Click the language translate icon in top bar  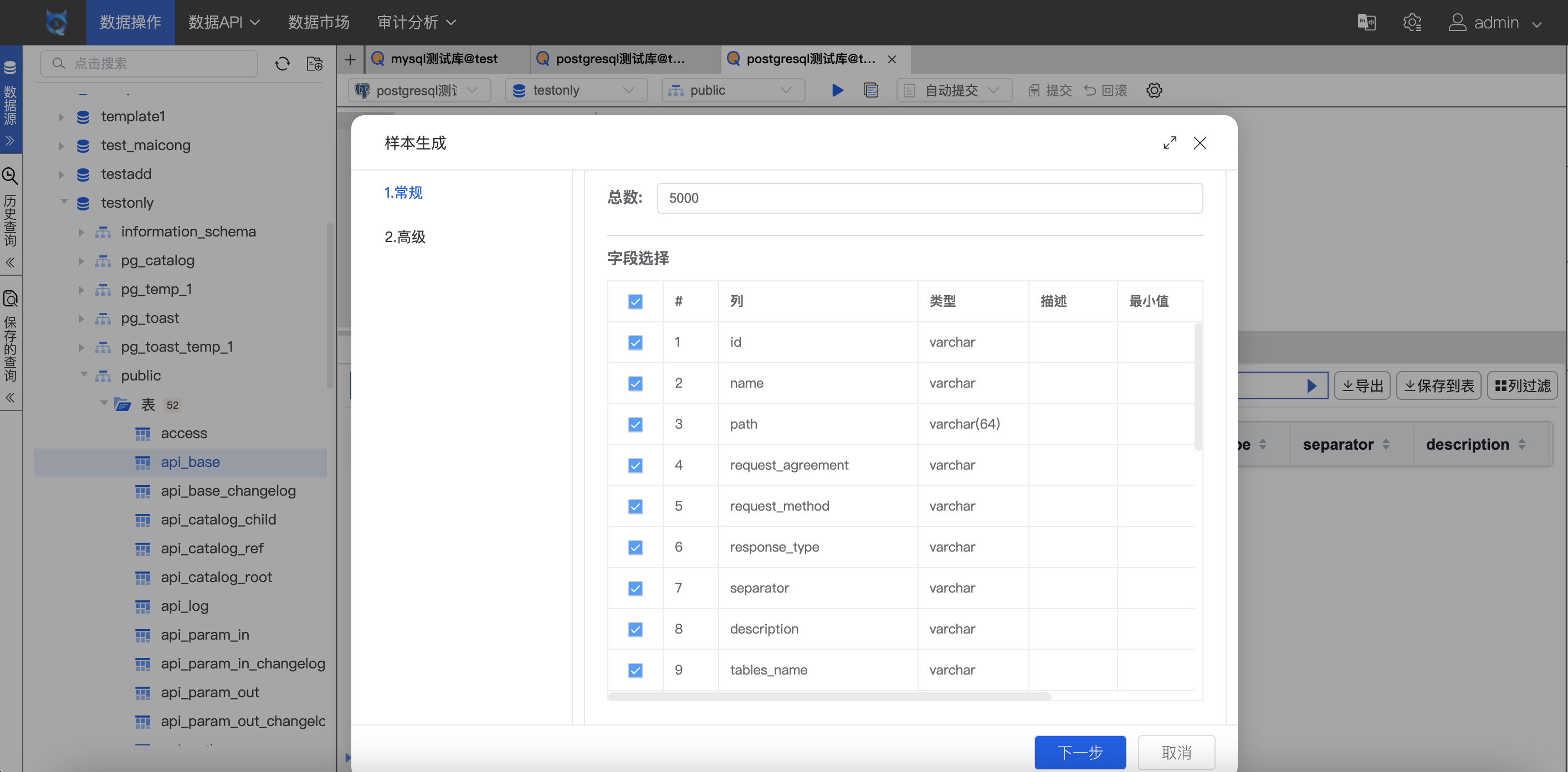pyautogui.click(x=1366, y=23)
